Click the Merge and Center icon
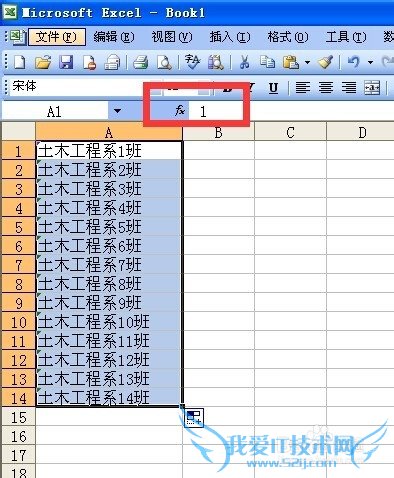Image resolution: width=394 pixels, height=478 pixels. [372, 88]
